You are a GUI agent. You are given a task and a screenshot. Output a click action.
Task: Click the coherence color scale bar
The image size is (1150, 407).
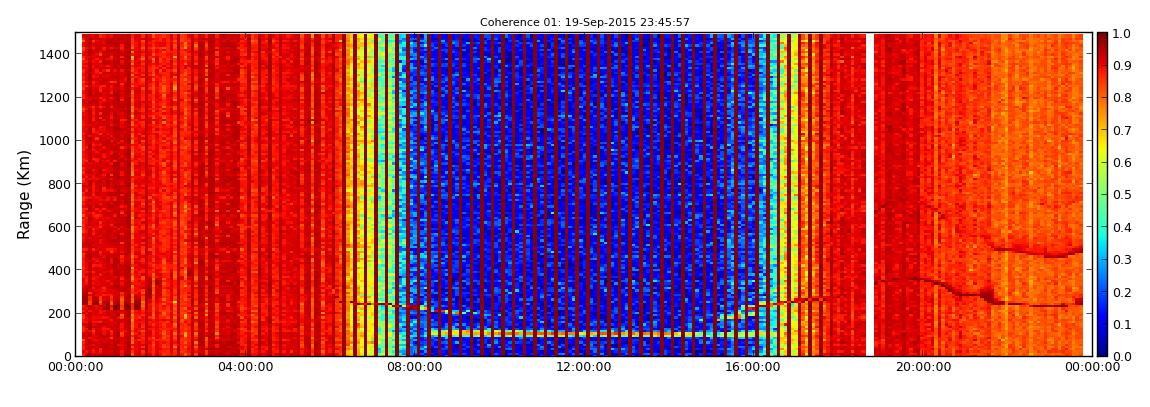(x=1102, y=194)
